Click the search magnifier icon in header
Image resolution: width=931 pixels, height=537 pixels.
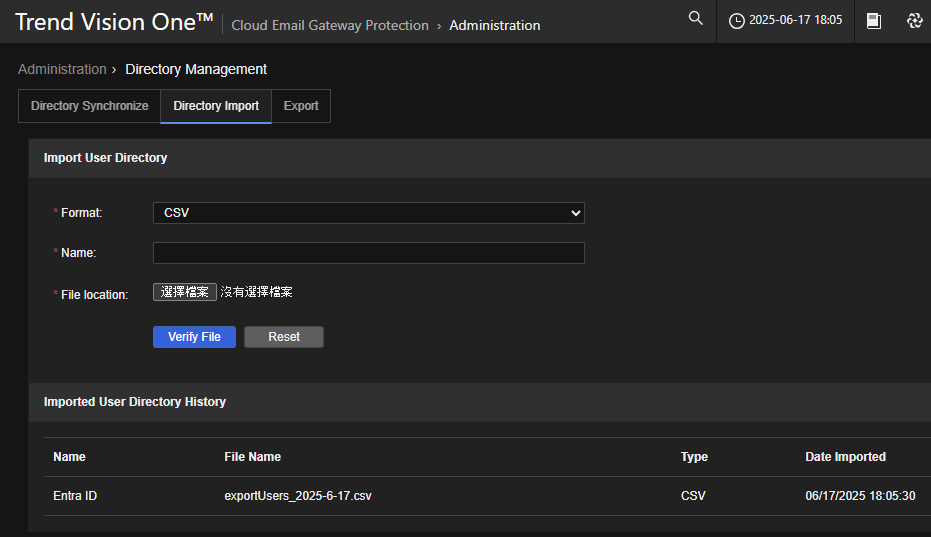click(696, 19)
